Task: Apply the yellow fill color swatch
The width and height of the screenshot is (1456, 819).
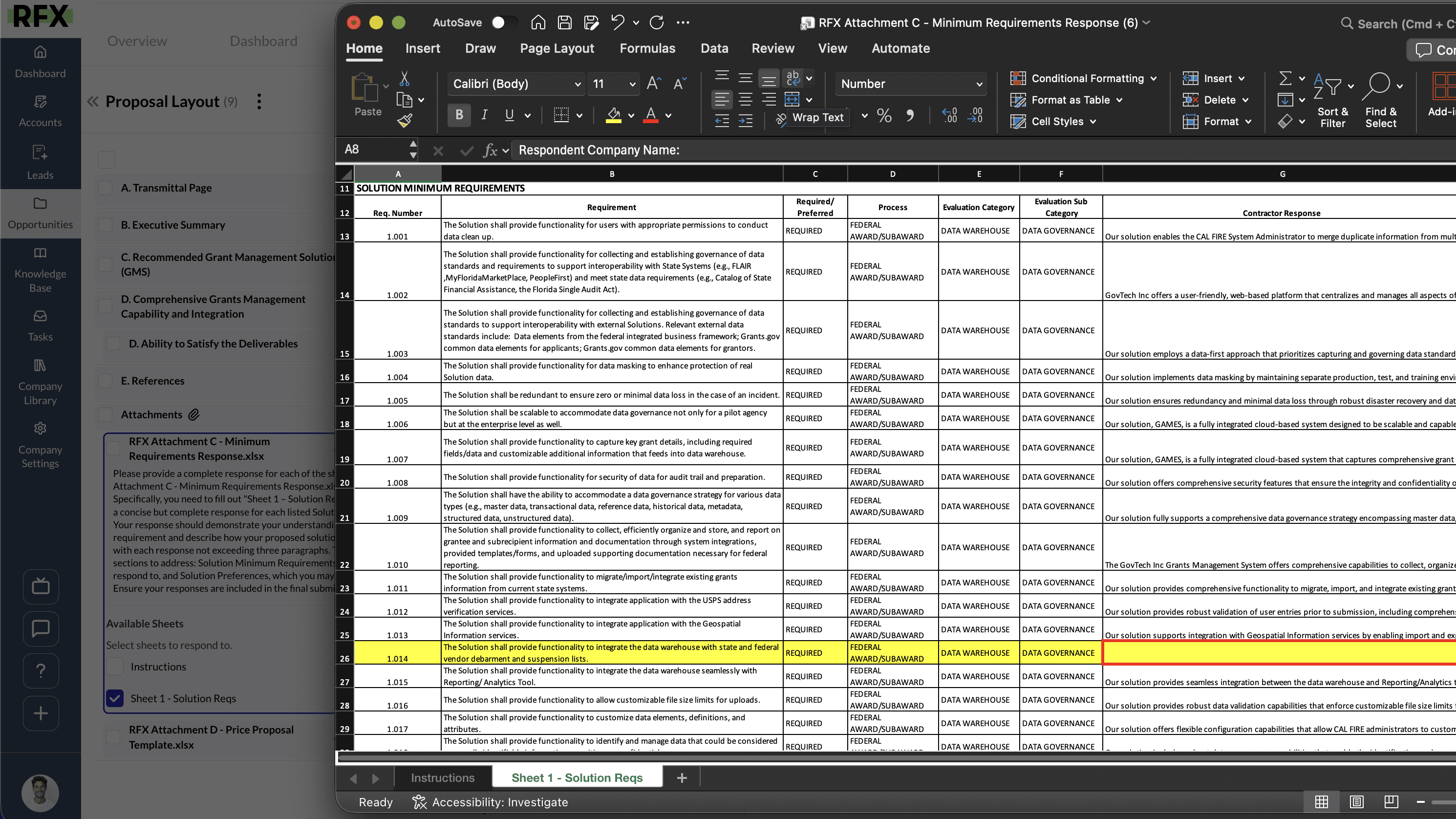Action: click(613, 115)
